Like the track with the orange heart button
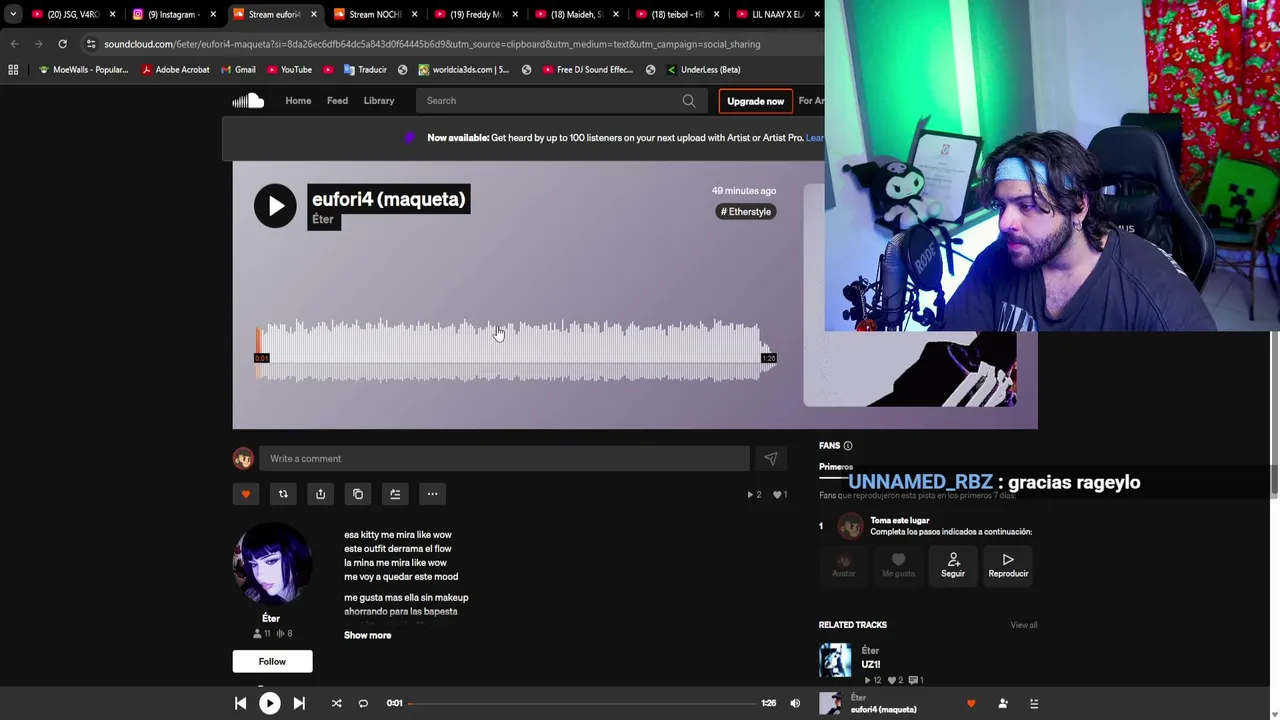The image size is (1280, 720). click(x=246, y=494)
